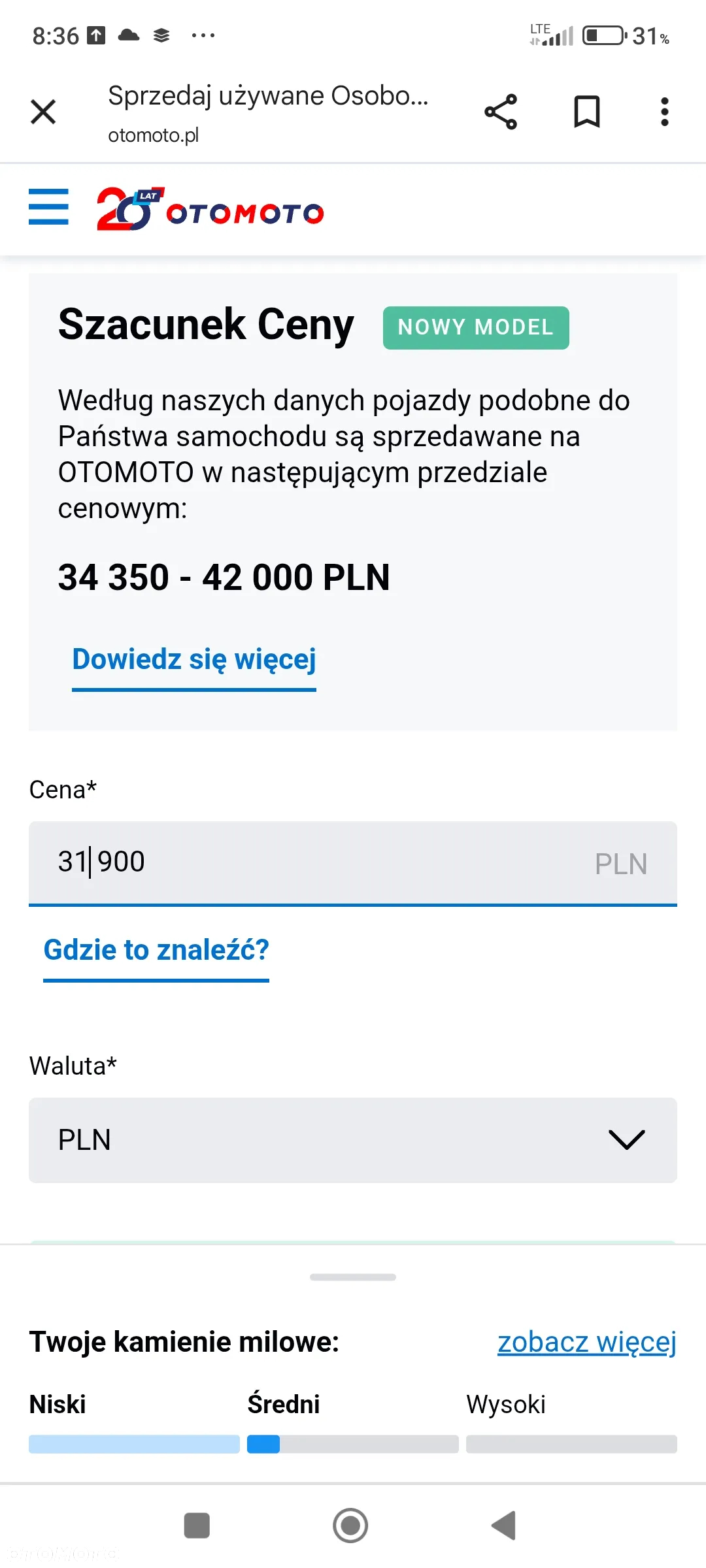The height and width of the screenshot is (1568, 706).
Task: Open the three-dot overflow menu
Action: click(665, 112)
